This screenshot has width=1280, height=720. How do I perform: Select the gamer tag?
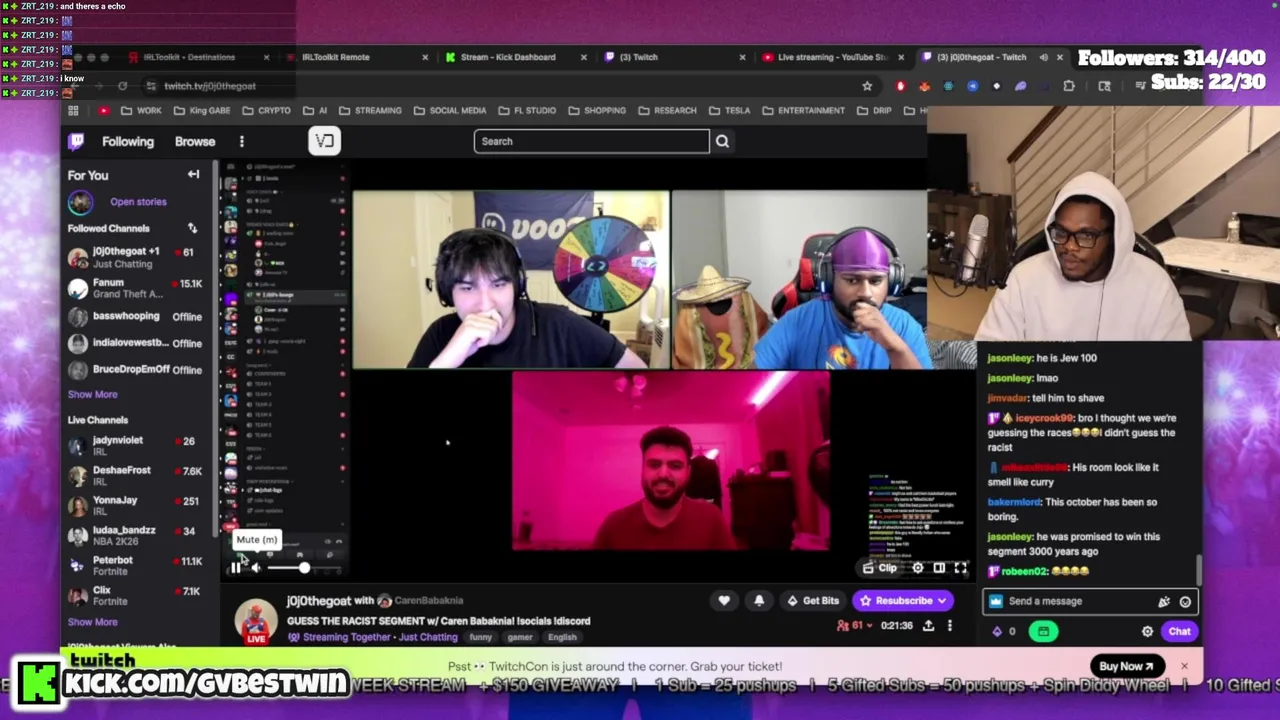(520, 637)
